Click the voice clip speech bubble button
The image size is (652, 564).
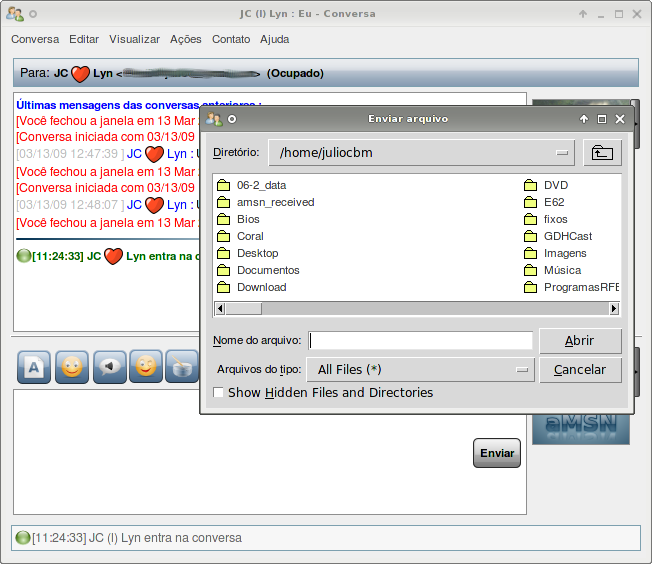110,367
